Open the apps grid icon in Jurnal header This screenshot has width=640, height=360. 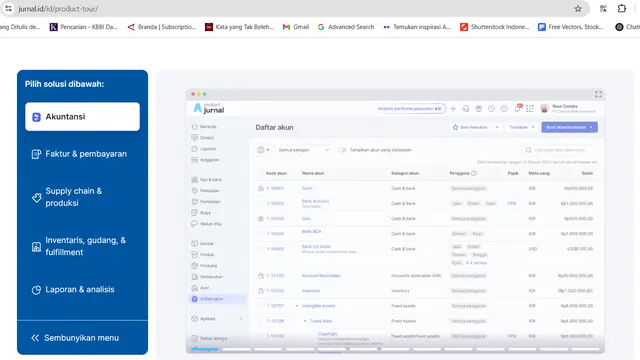click(530, 109)
